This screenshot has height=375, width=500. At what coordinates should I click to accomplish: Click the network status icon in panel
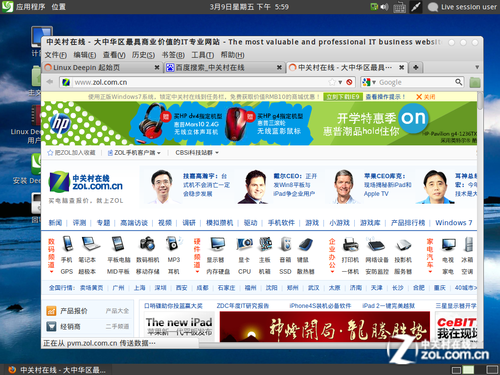pos(375,7)
